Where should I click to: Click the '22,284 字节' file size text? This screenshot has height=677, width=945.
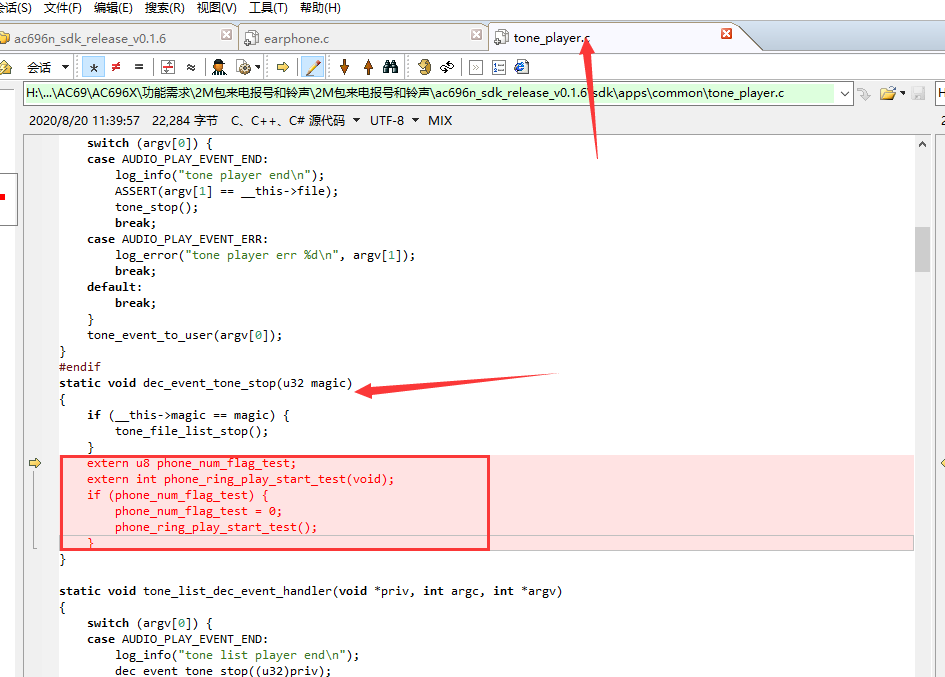click(x=184, y=121)
